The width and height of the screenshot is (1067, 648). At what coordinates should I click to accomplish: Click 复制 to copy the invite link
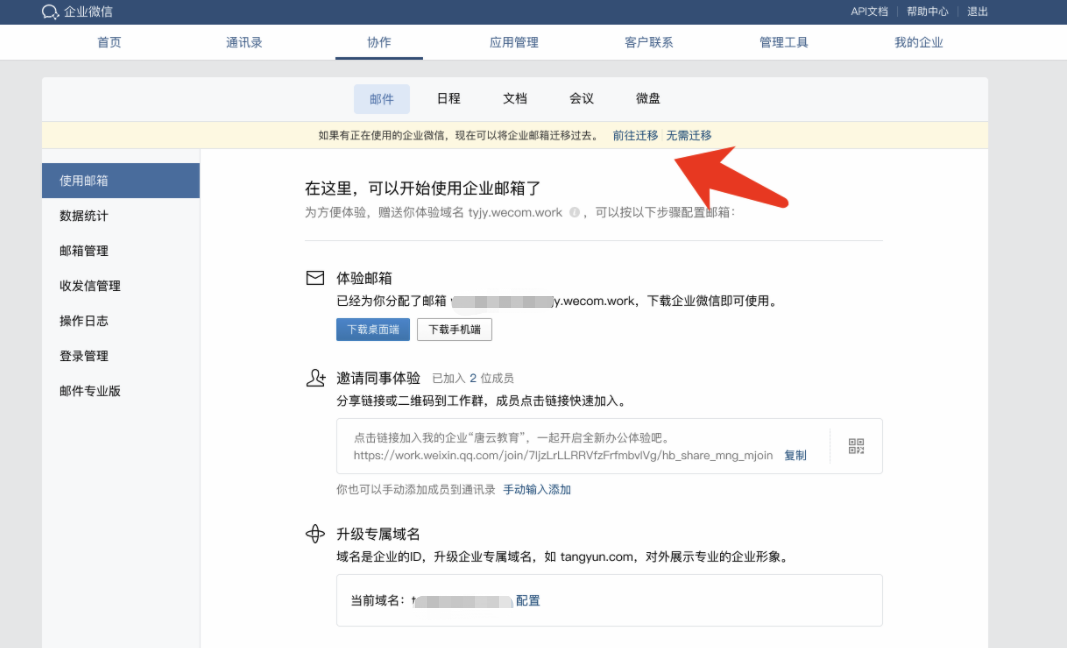click(795, 455)
